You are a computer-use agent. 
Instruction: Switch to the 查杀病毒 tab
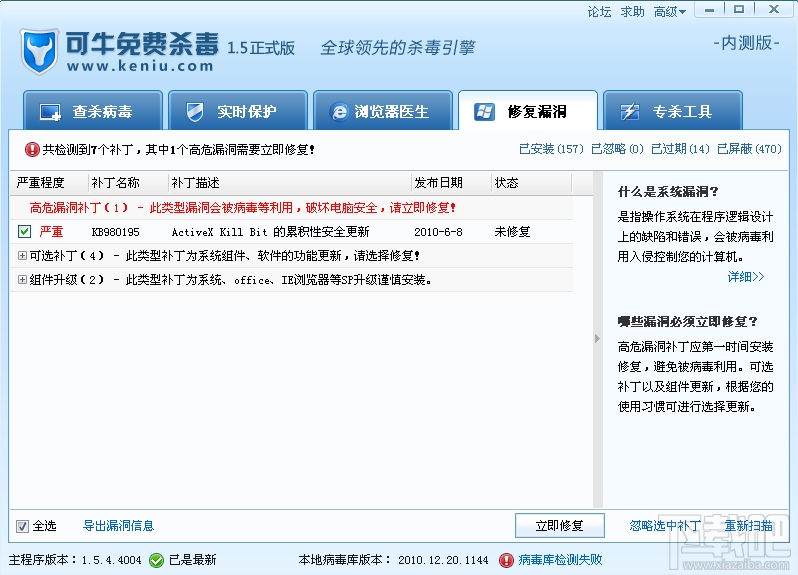coord(93,110)
